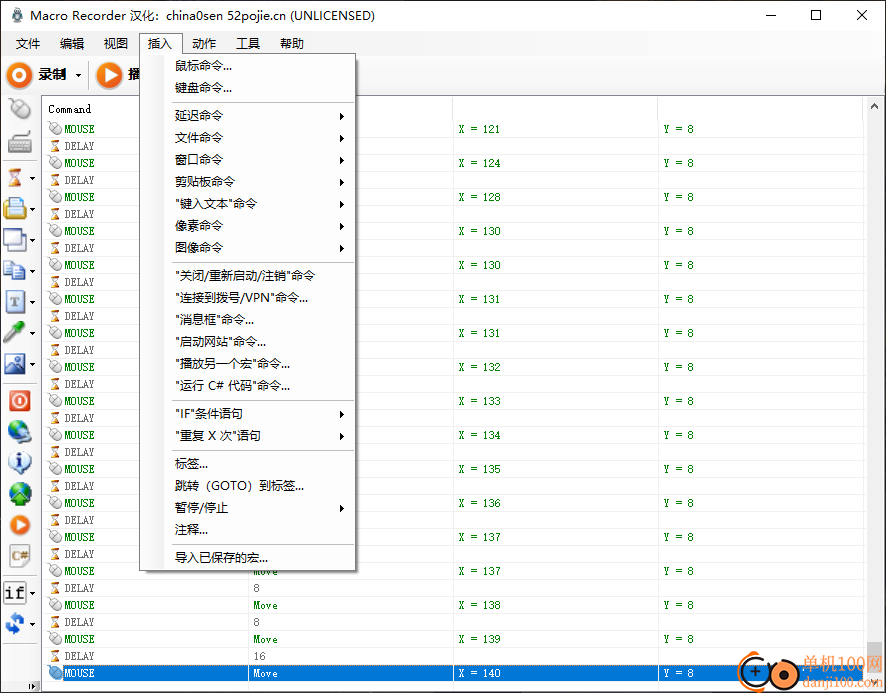886x693 pixels.
Task: Choose 导入已保存的宏... entry
Action: click(247, 558)
